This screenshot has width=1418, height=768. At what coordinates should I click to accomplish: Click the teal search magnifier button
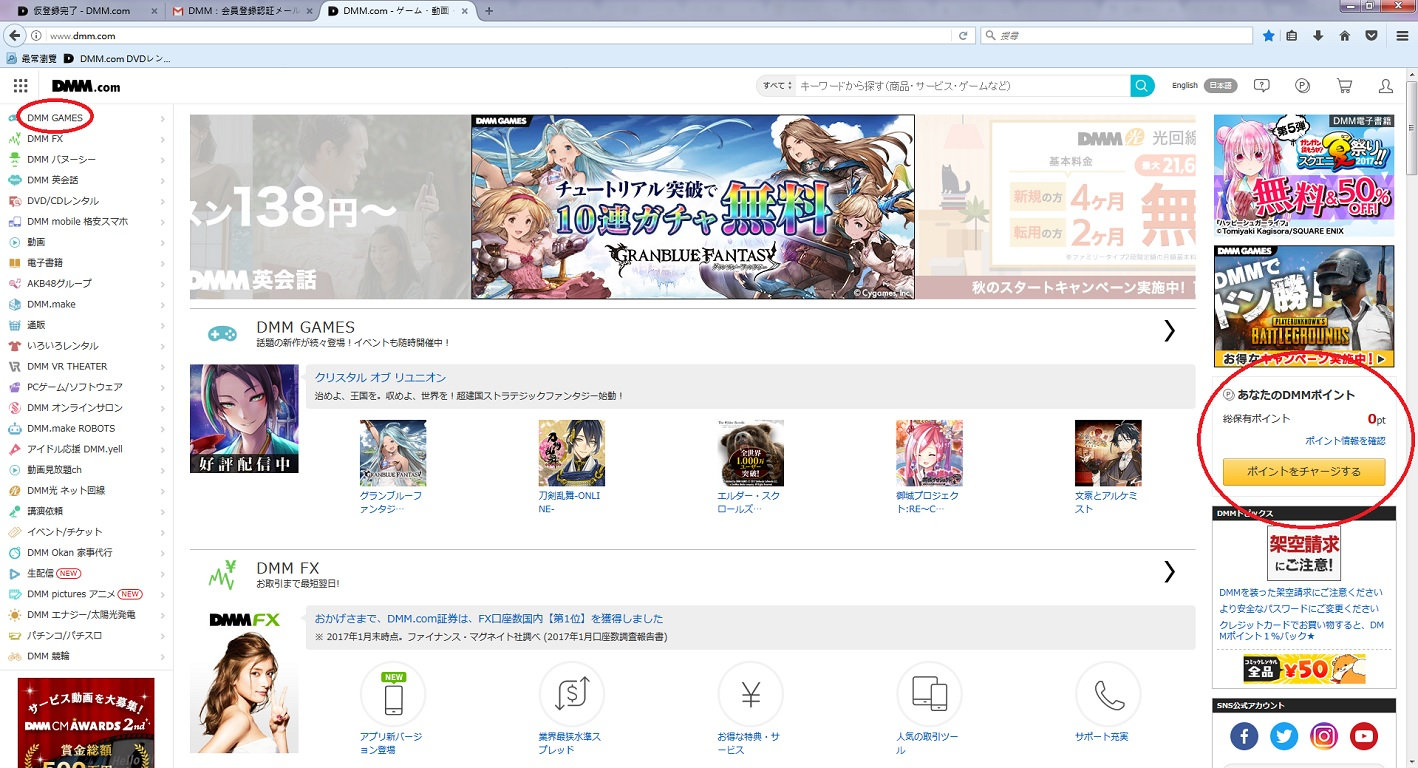pyautogui.click(x=1142, y=86)
